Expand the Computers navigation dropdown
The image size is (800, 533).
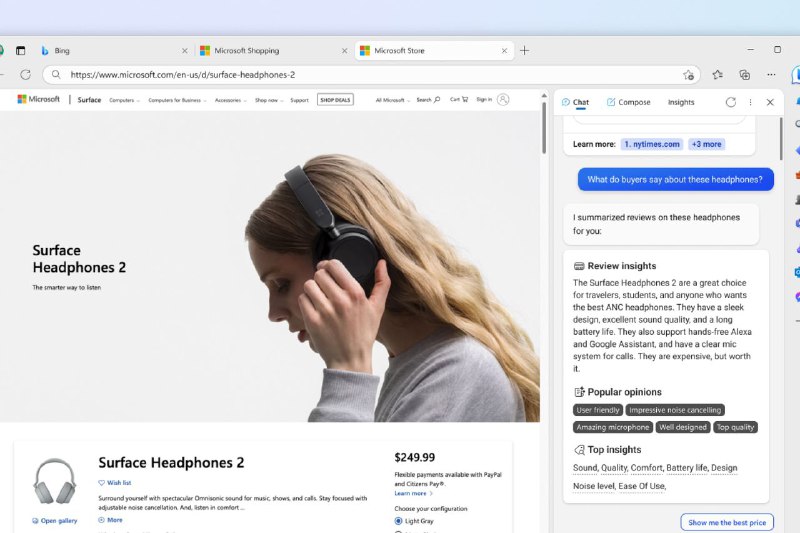click(125, 100)
